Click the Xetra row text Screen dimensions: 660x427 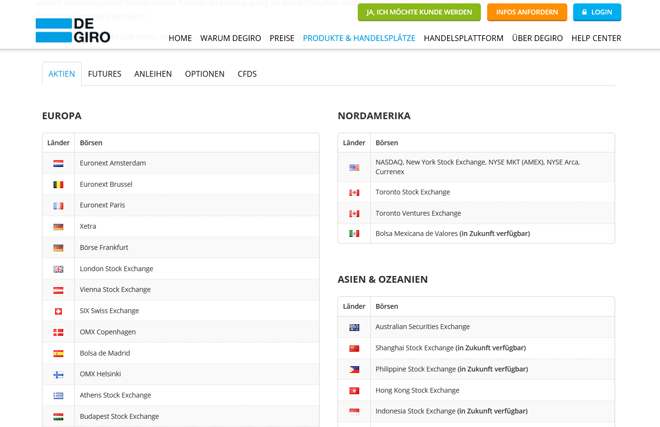88,226
